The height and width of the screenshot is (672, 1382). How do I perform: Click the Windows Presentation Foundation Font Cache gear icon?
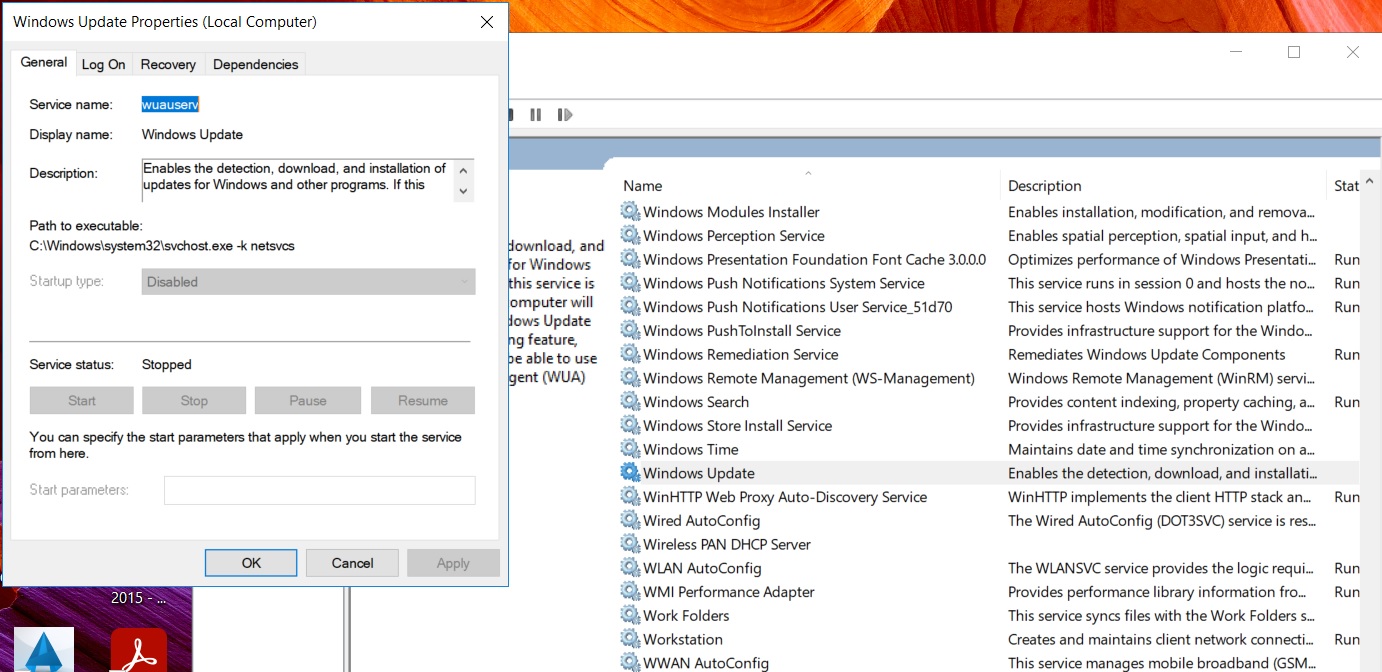click(x=630, y=259)
